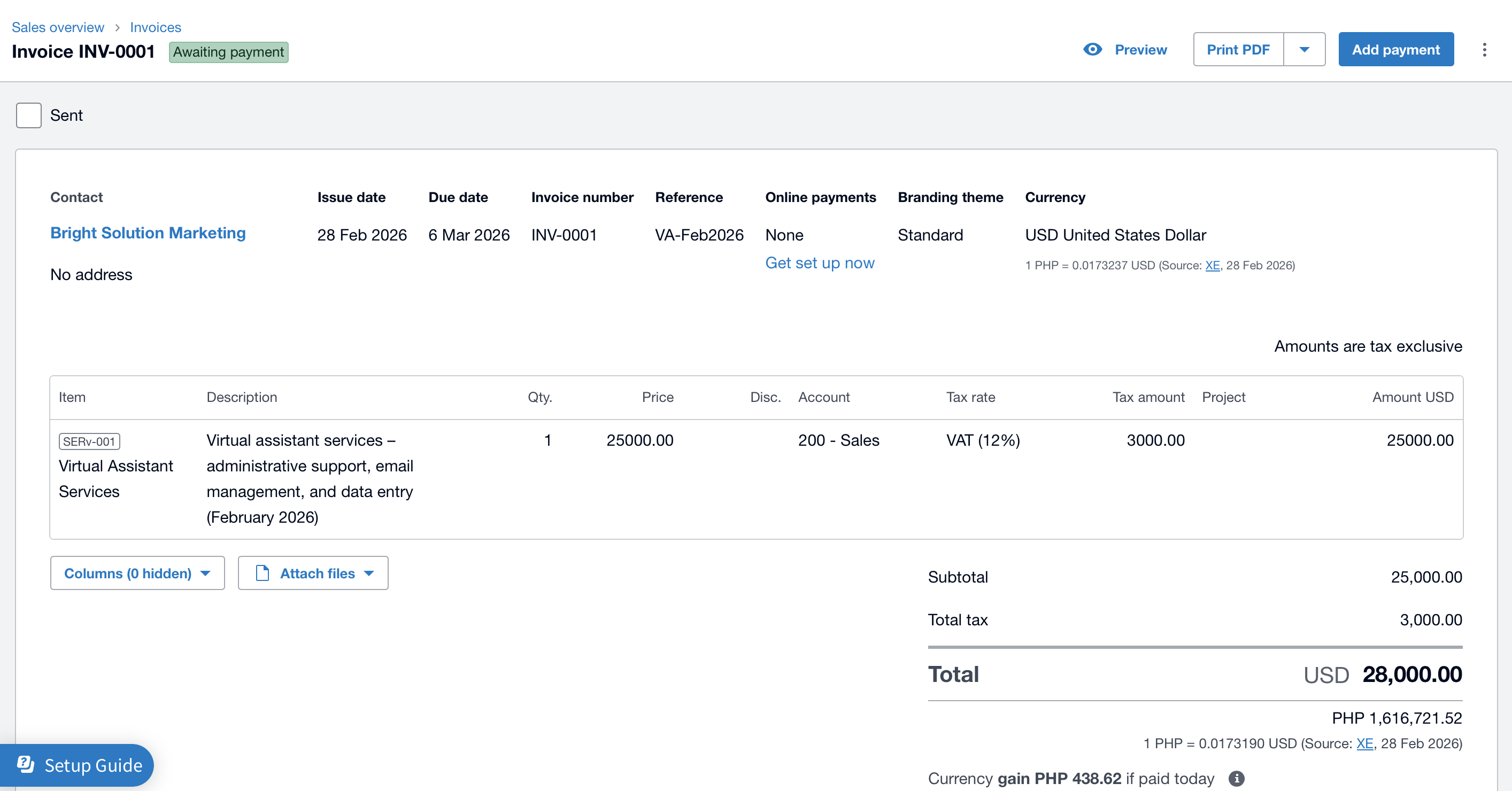Click the Awaiting payment status badge

(x=228, y=52)
